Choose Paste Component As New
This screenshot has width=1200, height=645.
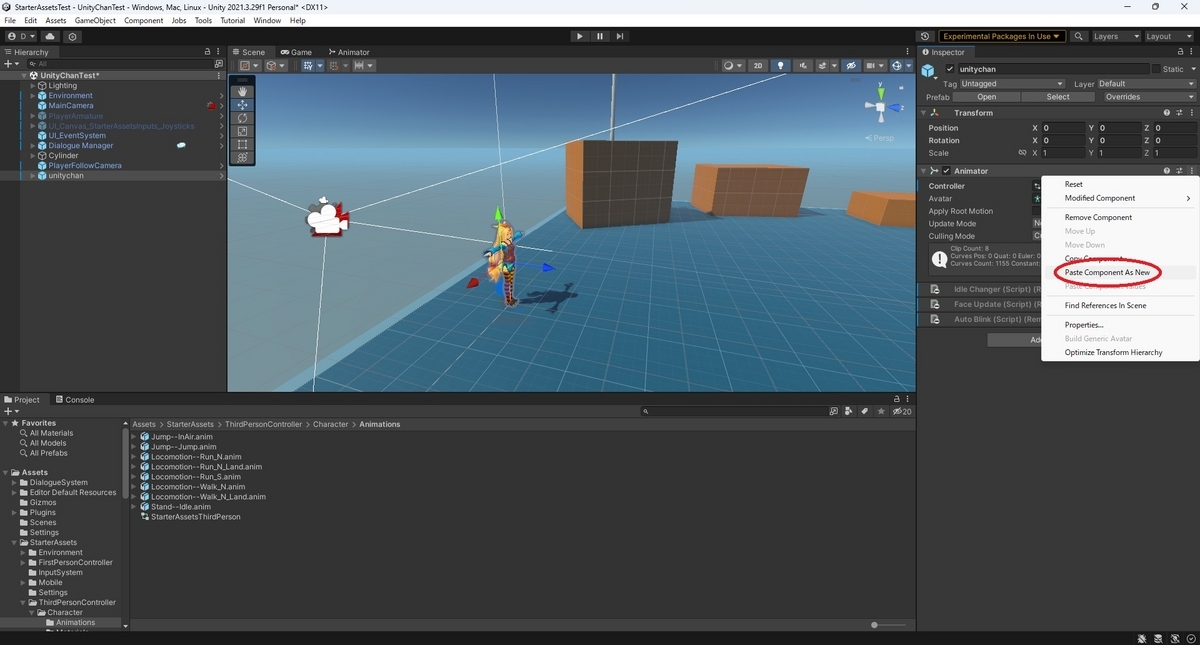tap(1107, 272)
